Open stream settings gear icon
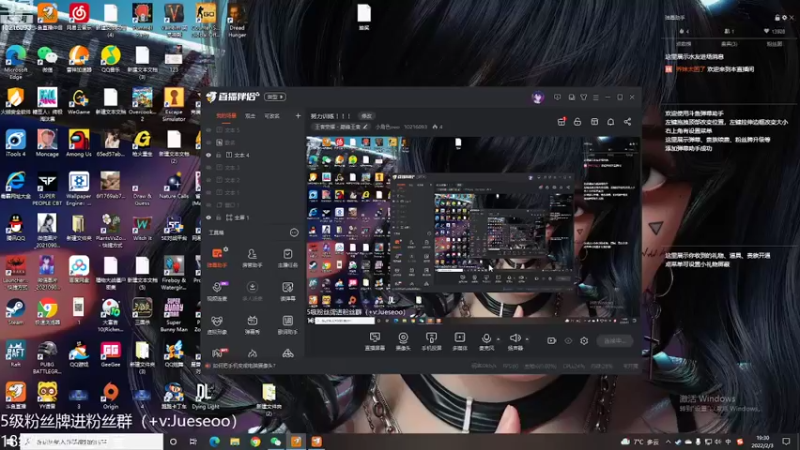This screenshot has width=800, height=450. [584, 340]
